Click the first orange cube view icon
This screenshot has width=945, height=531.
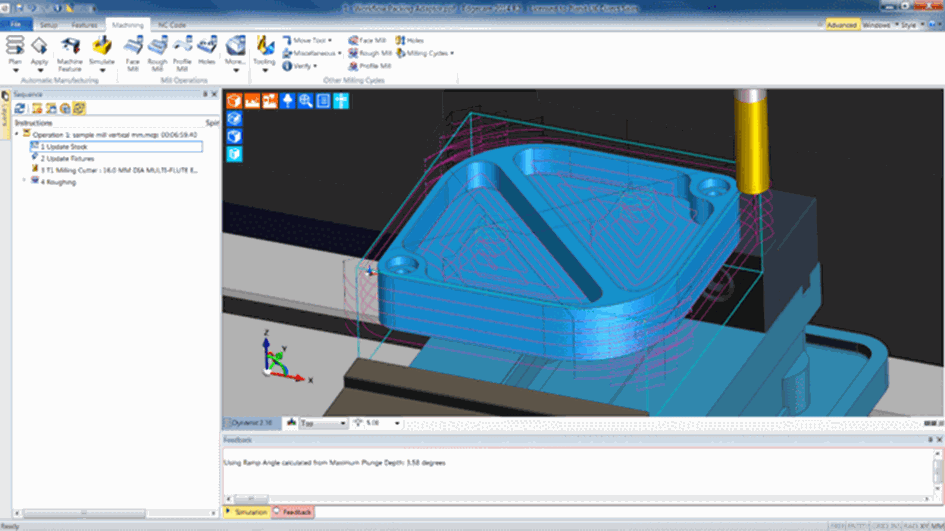pos(234,101)
